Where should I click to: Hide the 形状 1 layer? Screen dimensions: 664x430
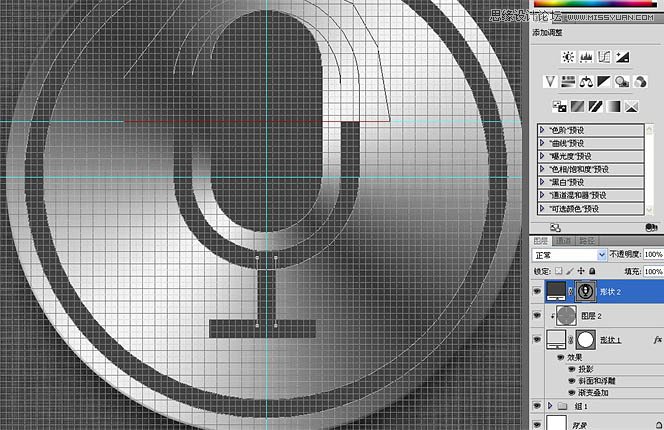[537, 340]
